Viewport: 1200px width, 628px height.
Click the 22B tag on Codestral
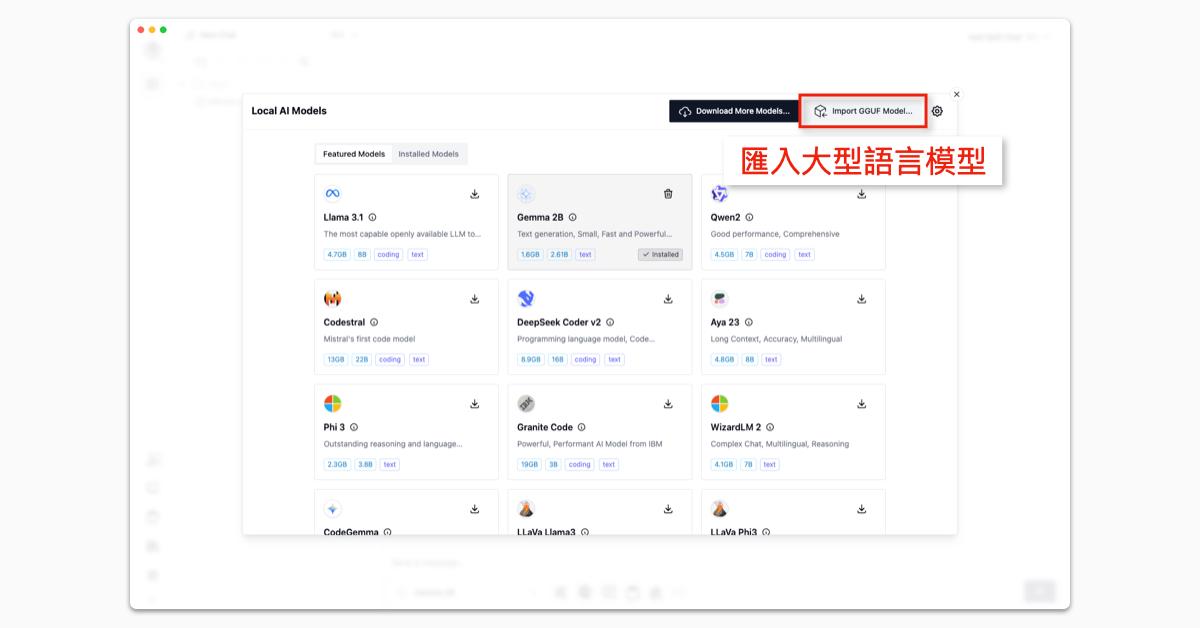[361, 360]
